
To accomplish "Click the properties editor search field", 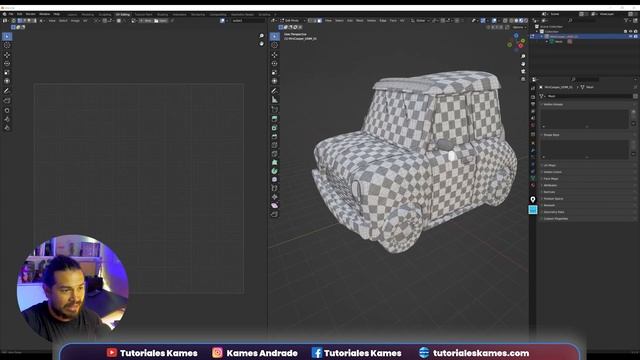I will [584, 79].
